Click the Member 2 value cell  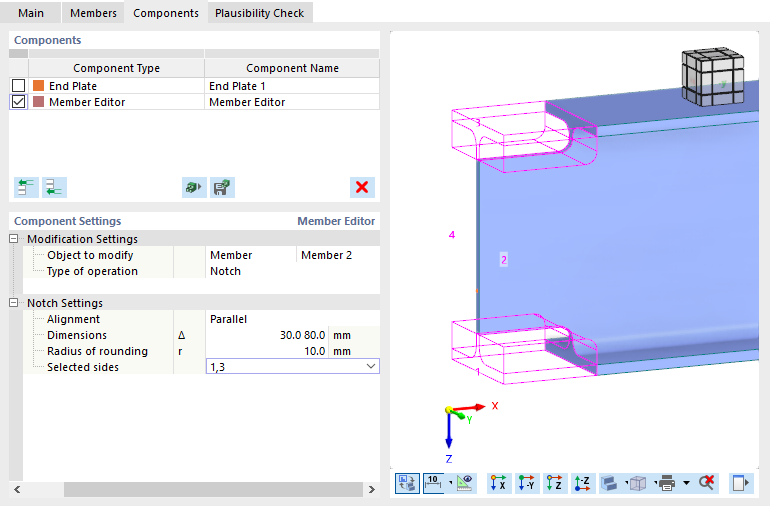coord(338,255)
